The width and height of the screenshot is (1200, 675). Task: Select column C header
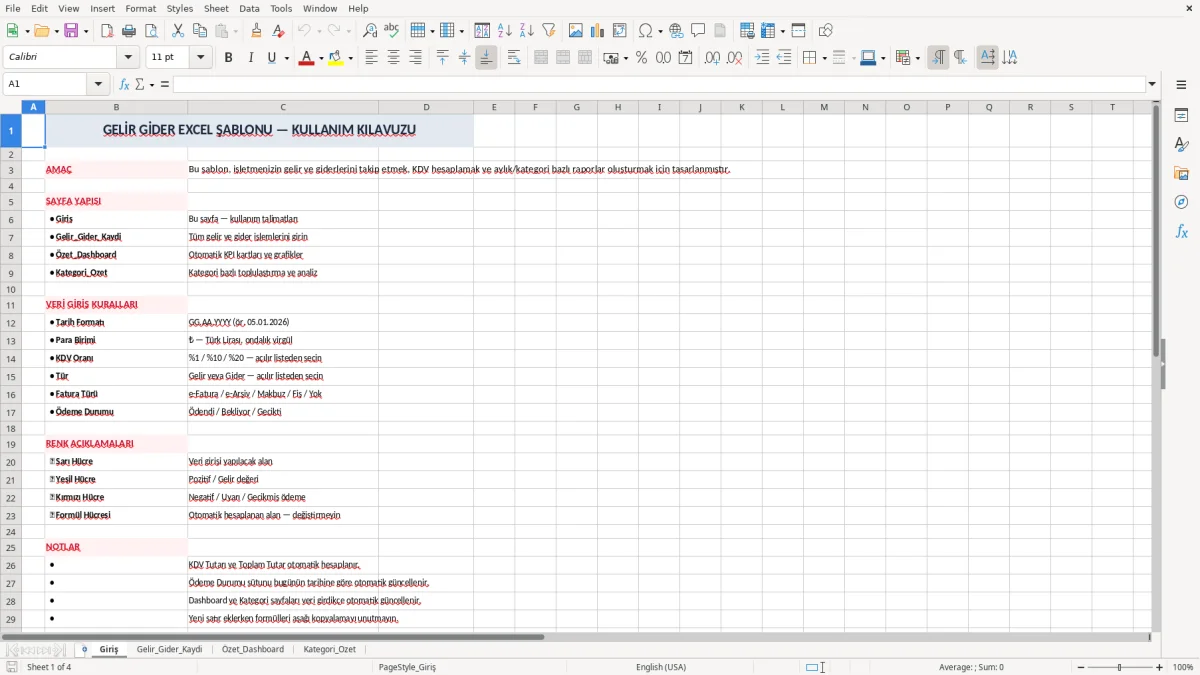click(x=283, y=107)
